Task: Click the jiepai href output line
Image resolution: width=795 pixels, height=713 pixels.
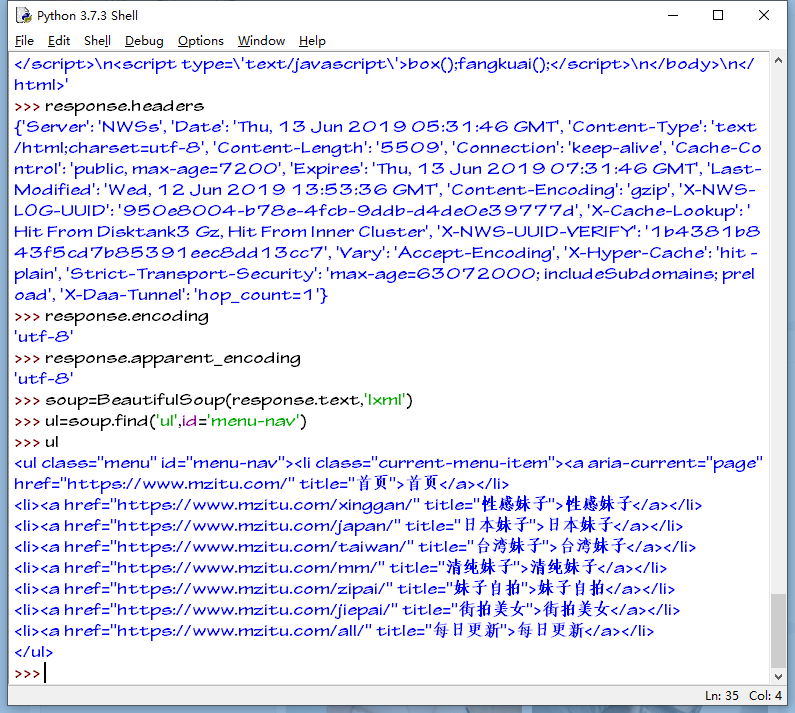Action: tap(347, 610)
